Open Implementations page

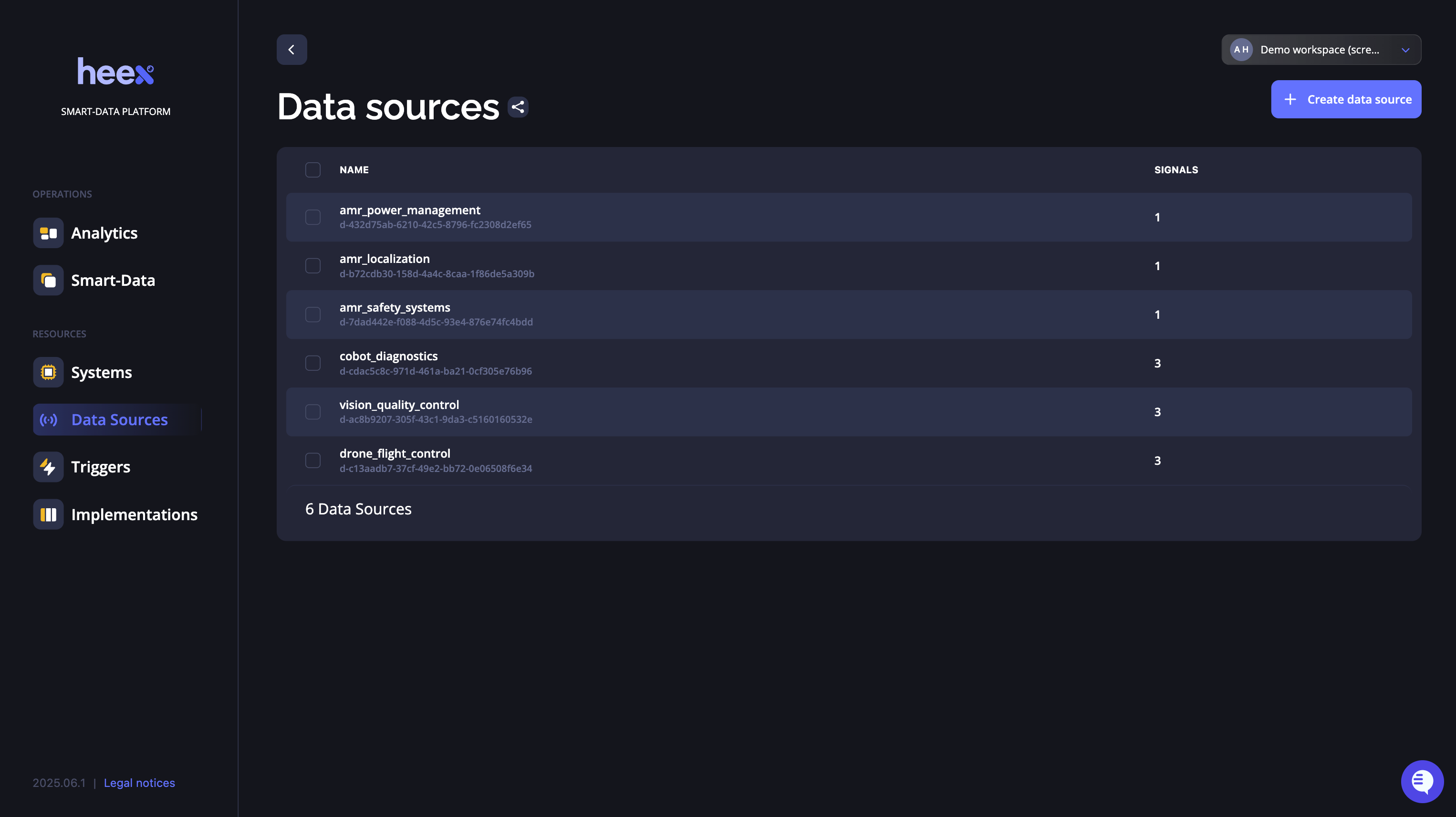coord(134,514)
